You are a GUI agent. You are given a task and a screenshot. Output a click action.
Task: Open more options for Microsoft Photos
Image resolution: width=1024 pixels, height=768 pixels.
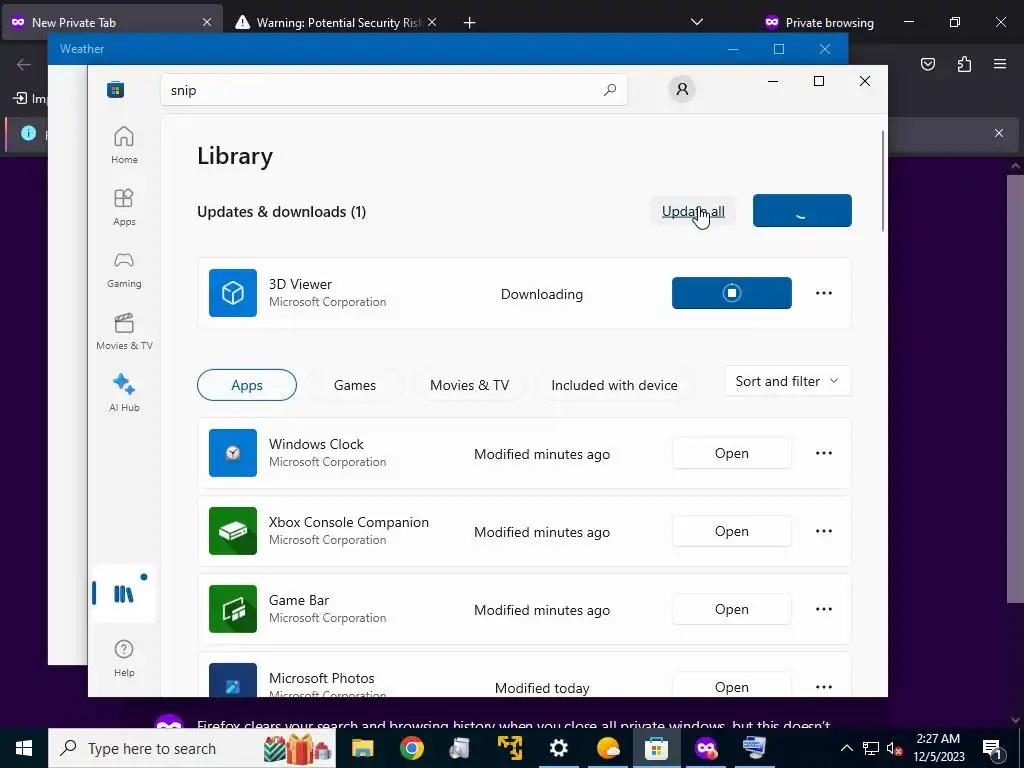click(824, 687)
